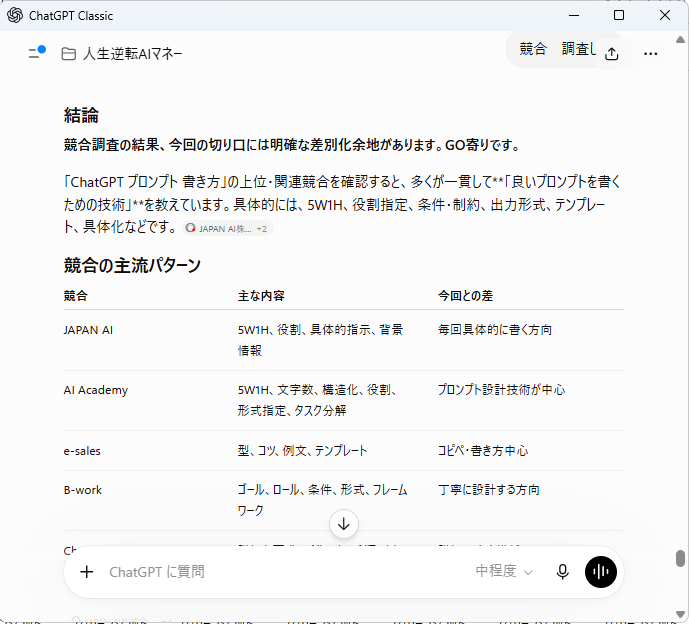Screen dimensions: 689x624
Task: Open the sidebar menu toggle
Action: (x=36, y=53)
